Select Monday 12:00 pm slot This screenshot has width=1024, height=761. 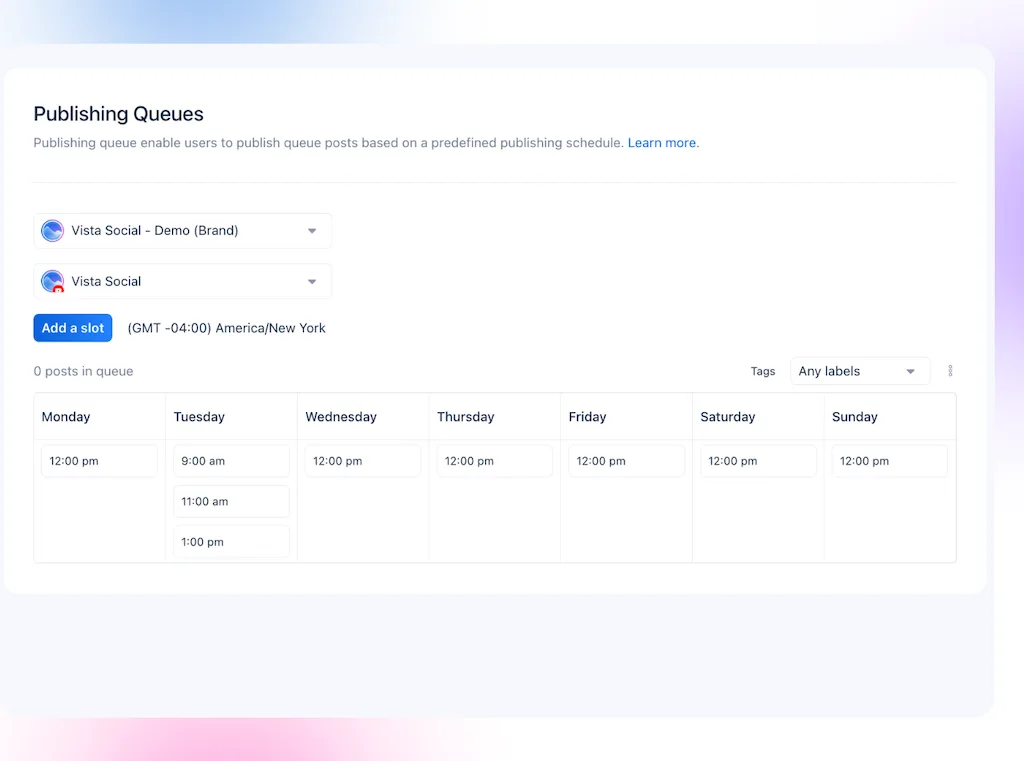pos(99,461)
